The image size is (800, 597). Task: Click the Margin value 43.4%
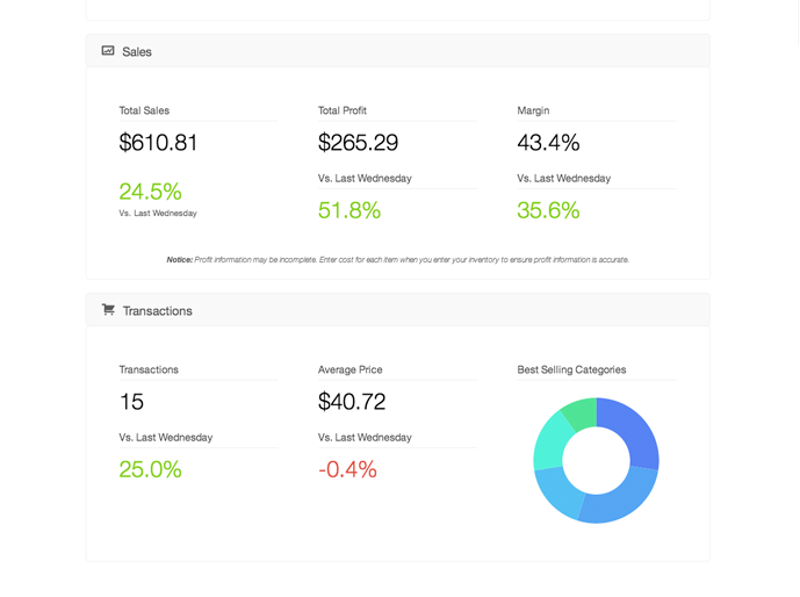click(547, 143)
